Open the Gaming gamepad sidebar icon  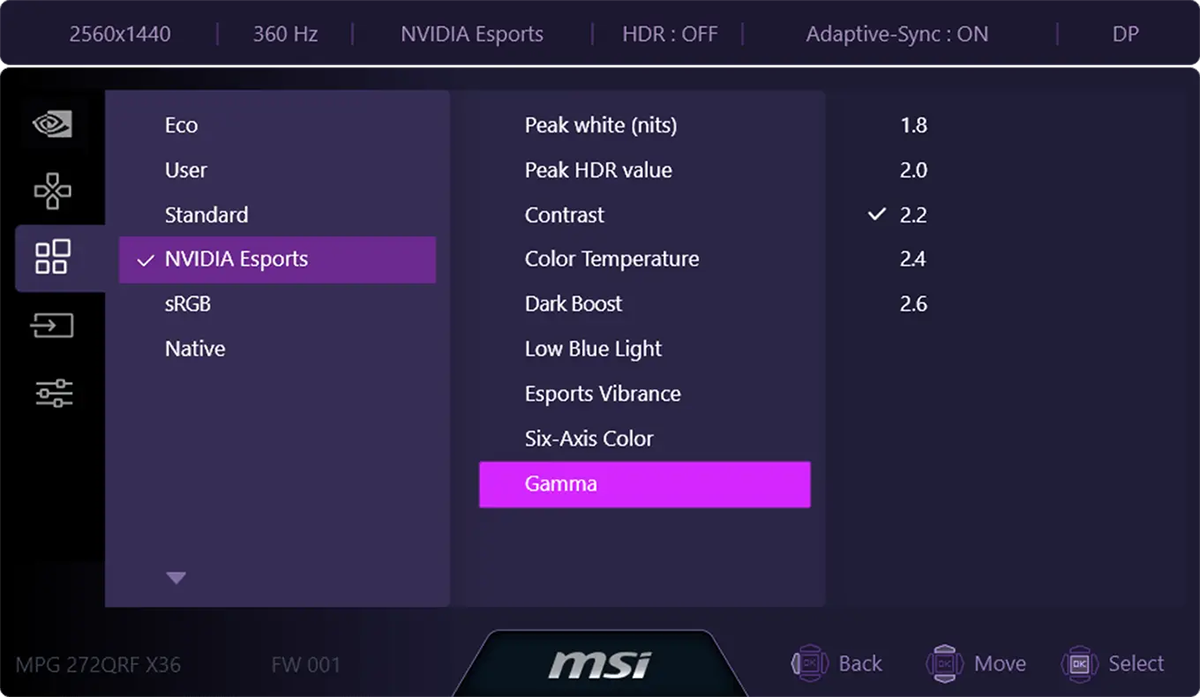tap(53, 190)
